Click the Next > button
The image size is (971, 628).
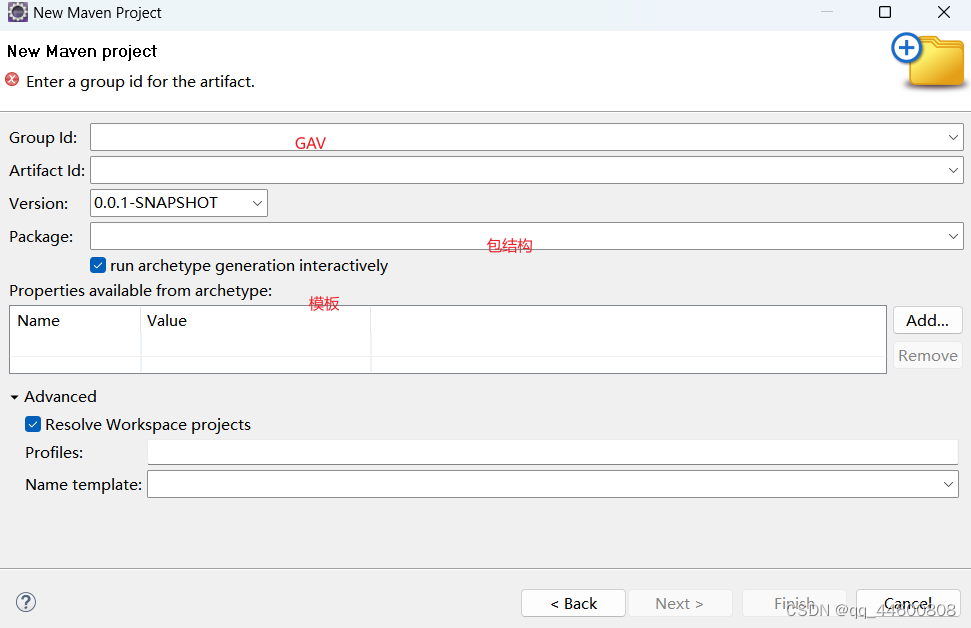coord(680,603)
